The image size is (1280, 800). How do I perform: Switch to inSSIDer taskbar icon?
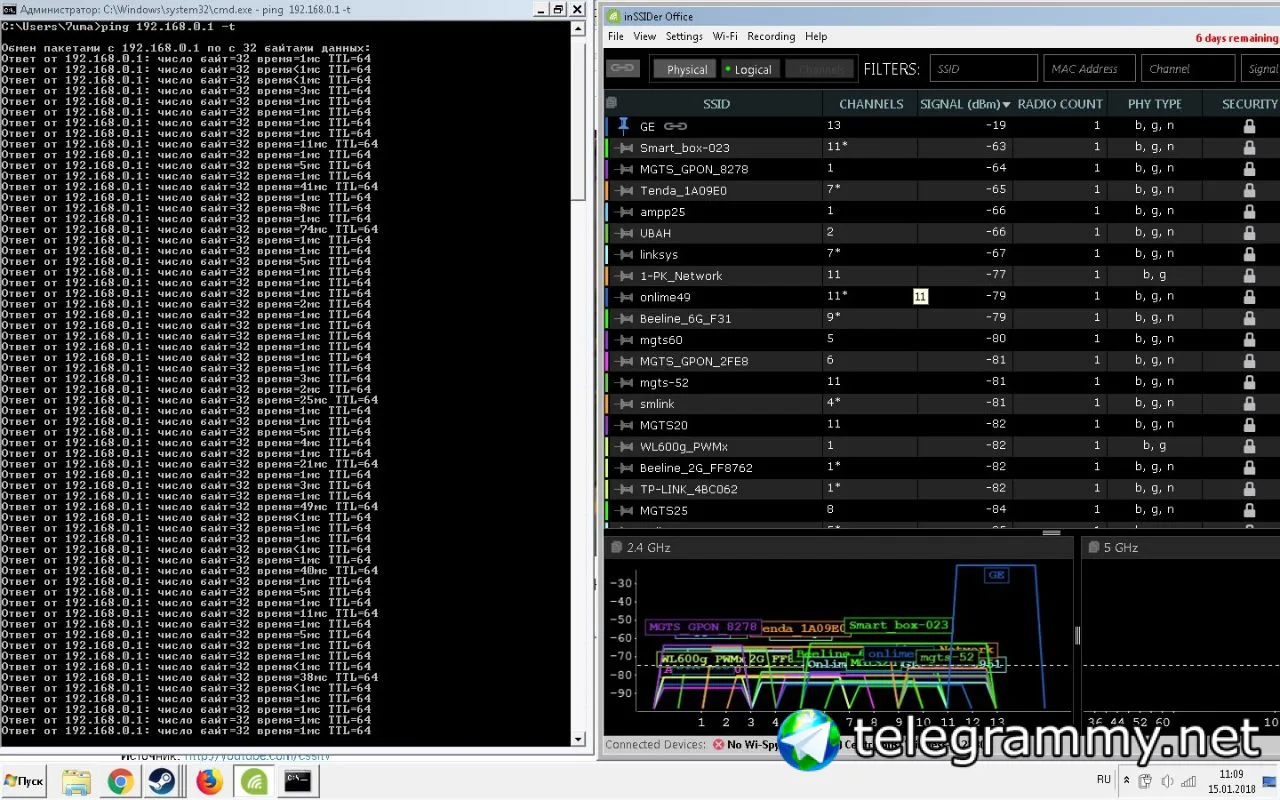254,781
